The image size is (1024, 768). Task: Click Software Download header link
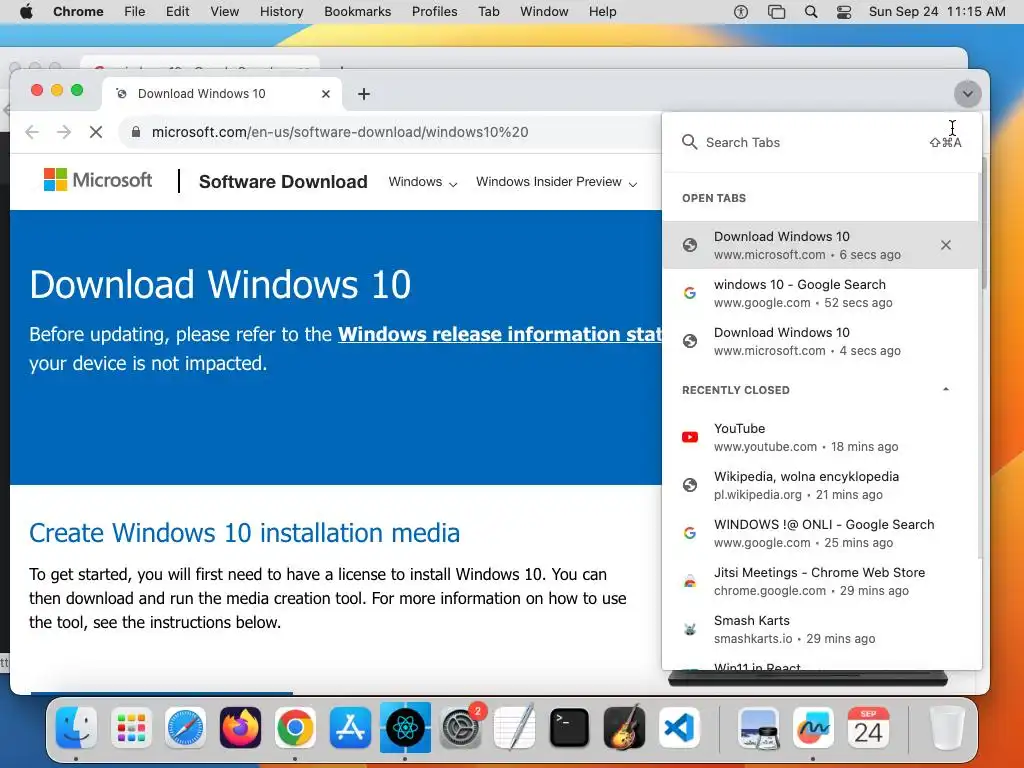coord(283,182)
